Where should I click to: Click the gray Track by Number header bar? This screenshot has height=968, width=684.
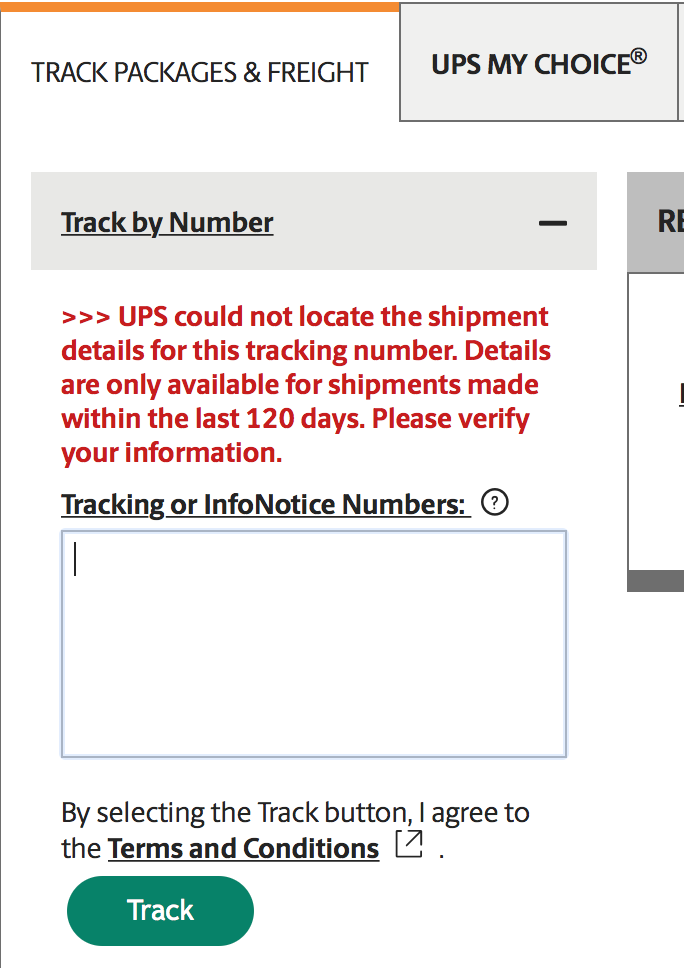[400, 222]
